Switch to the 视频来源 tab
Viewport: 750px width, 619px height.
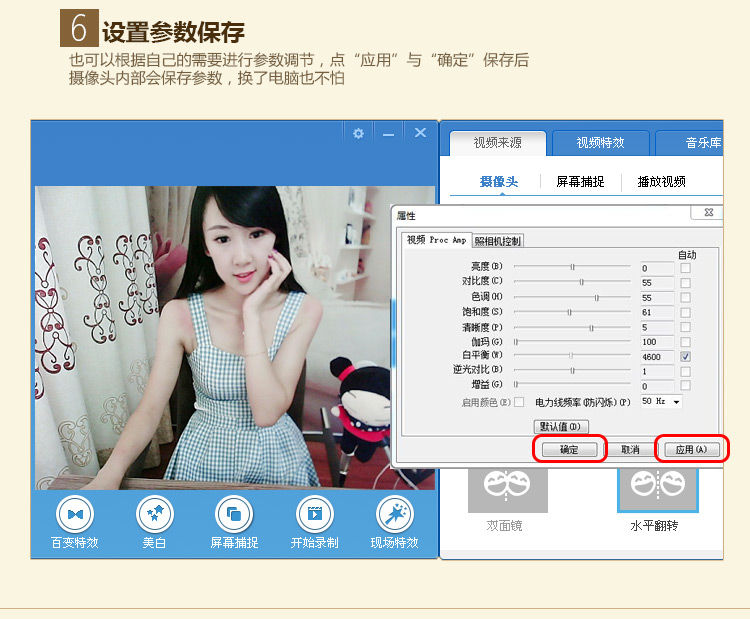[497, 143]
